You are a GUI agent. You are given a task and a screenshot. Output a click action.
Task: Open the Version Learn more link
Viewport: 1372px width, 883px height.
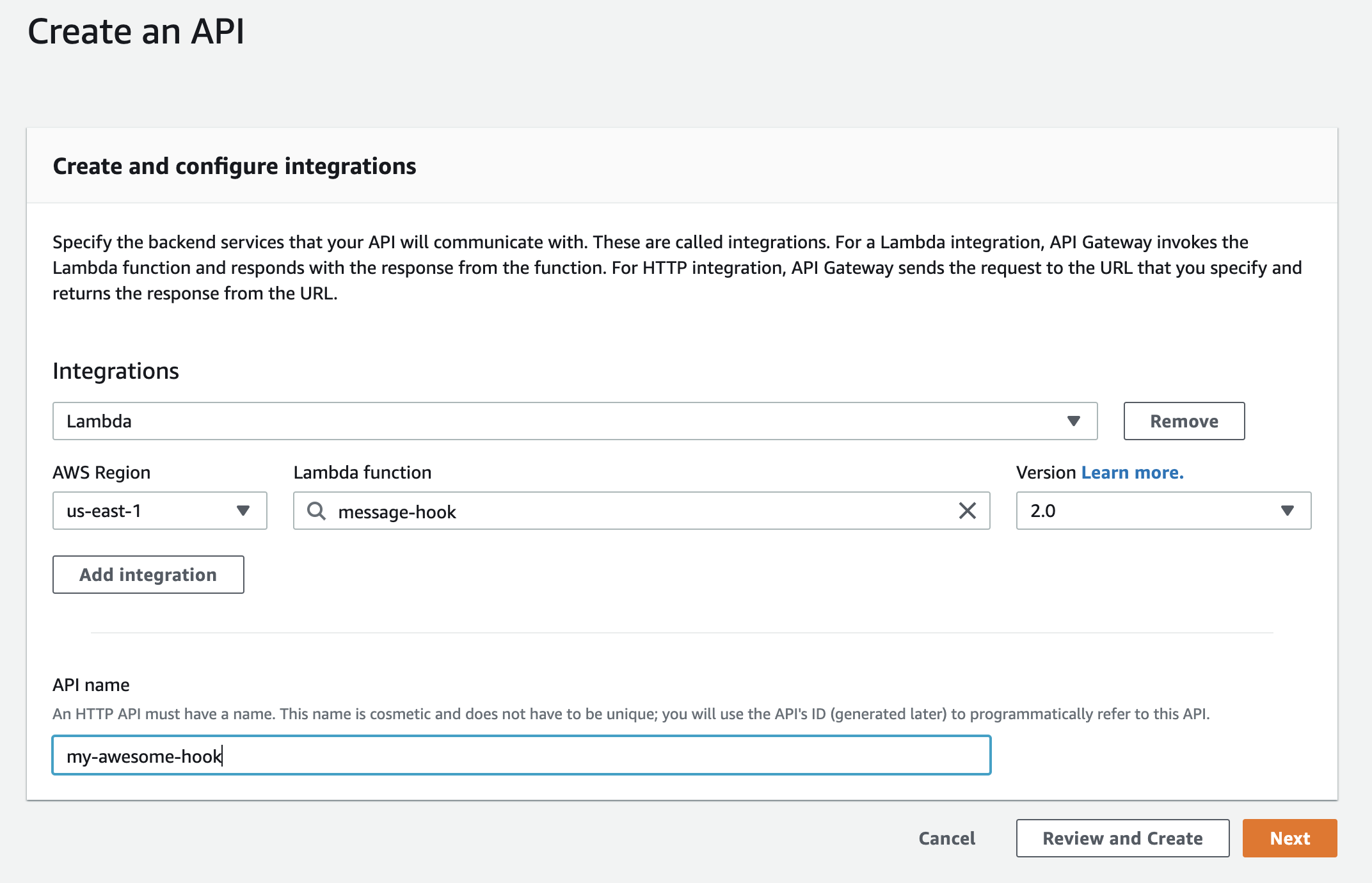pyautogui.click(x=1132, y=472)
